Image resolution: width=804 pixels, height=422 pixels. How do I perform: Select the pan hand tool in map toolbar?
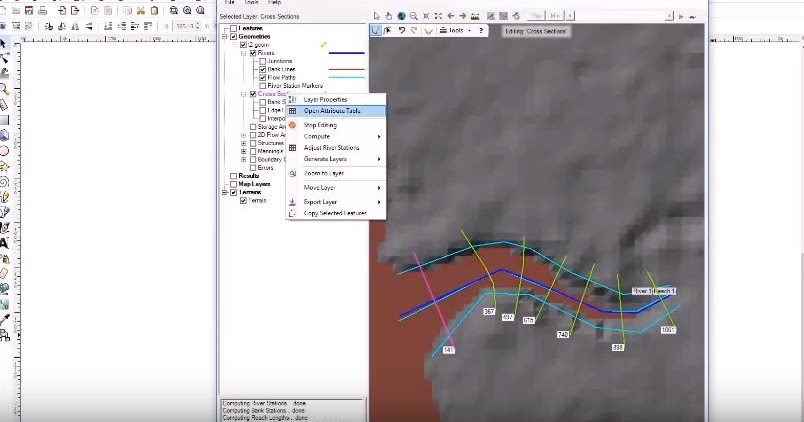[x=389, y=16]
